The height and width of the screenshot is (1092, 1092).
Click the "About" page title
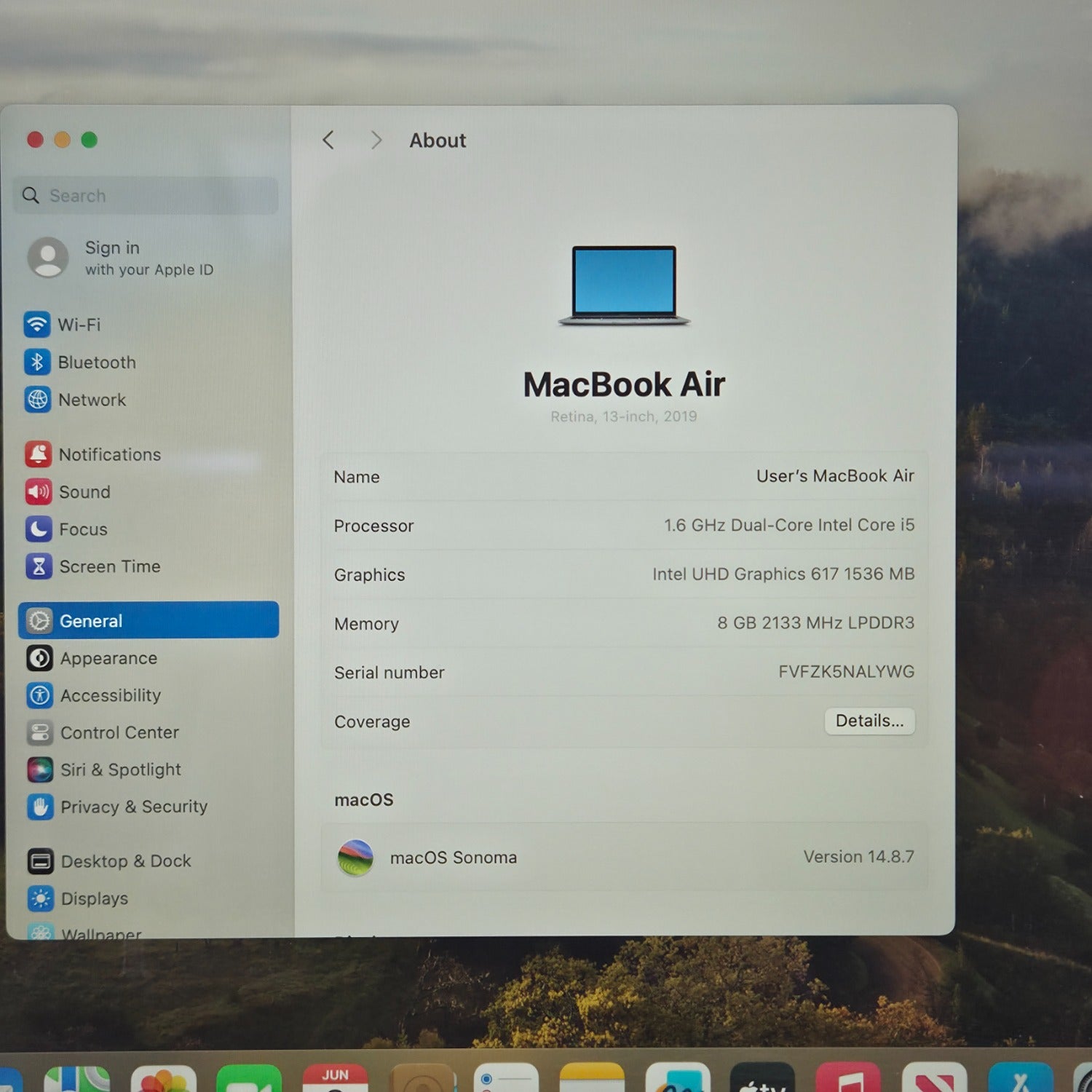[x=438, y=140]
